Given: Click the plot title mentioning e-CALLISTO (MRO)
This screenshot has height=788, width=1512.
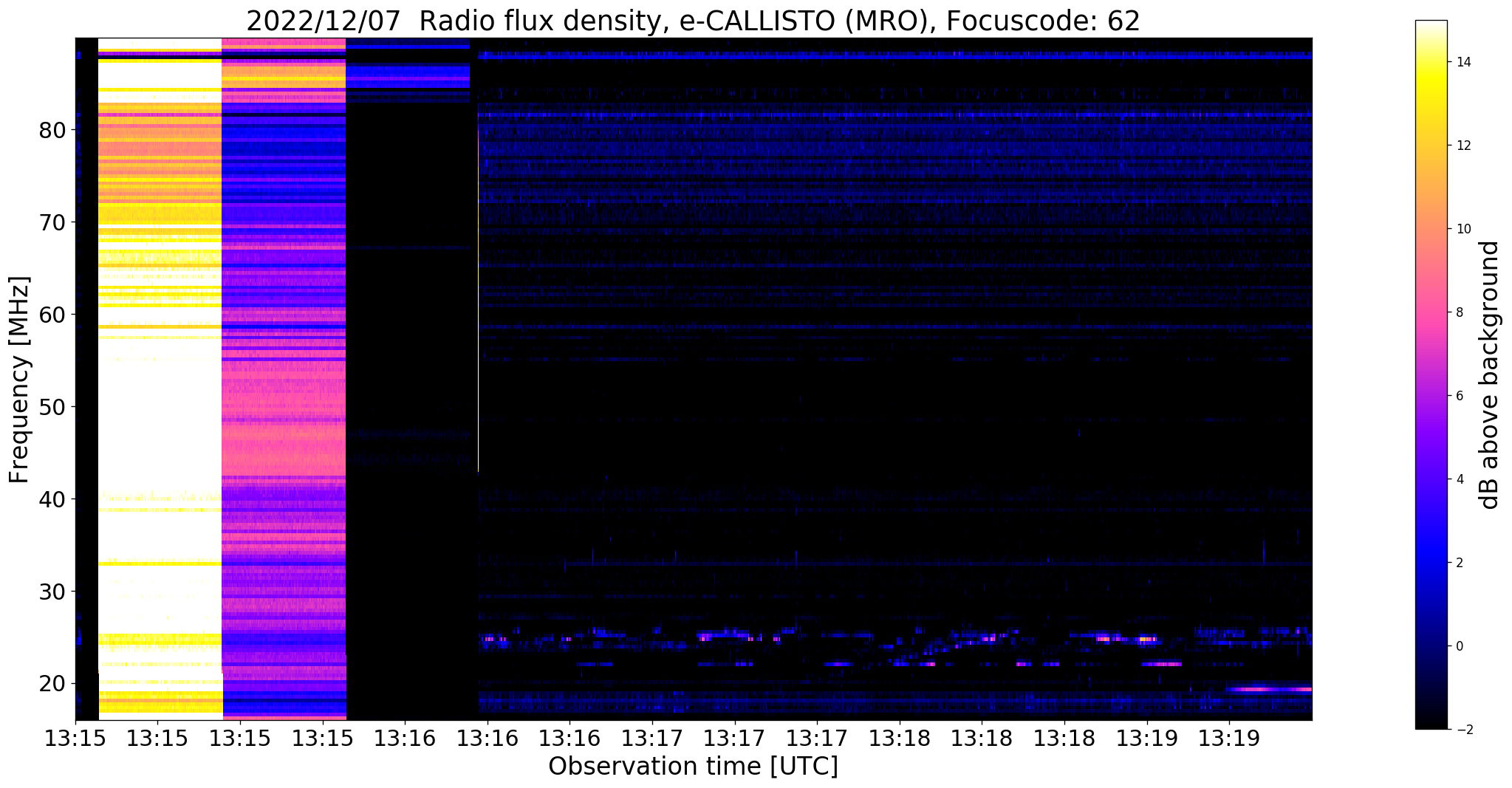Looking at the screenshot, I should [693, 21].
